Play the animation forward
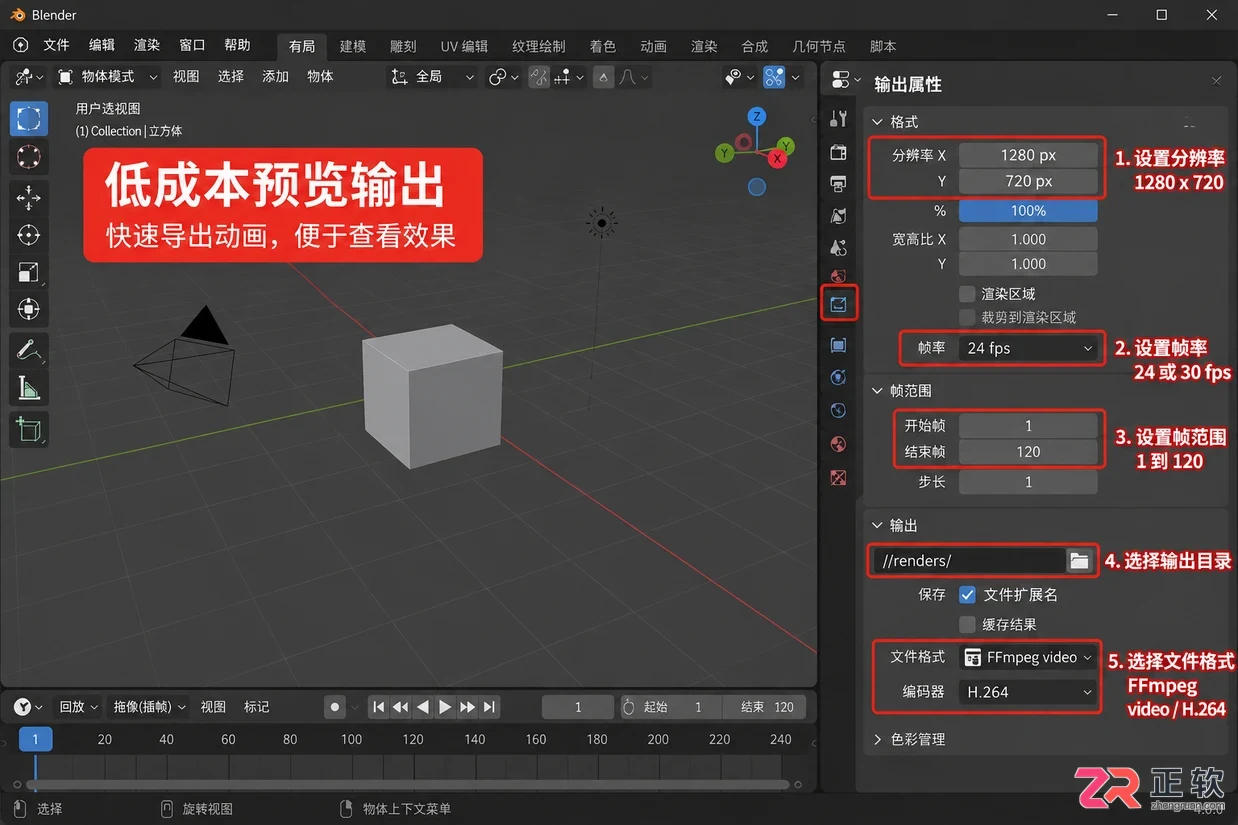The width and height of the screenshot is (1238, 825). tap(445, 707)
